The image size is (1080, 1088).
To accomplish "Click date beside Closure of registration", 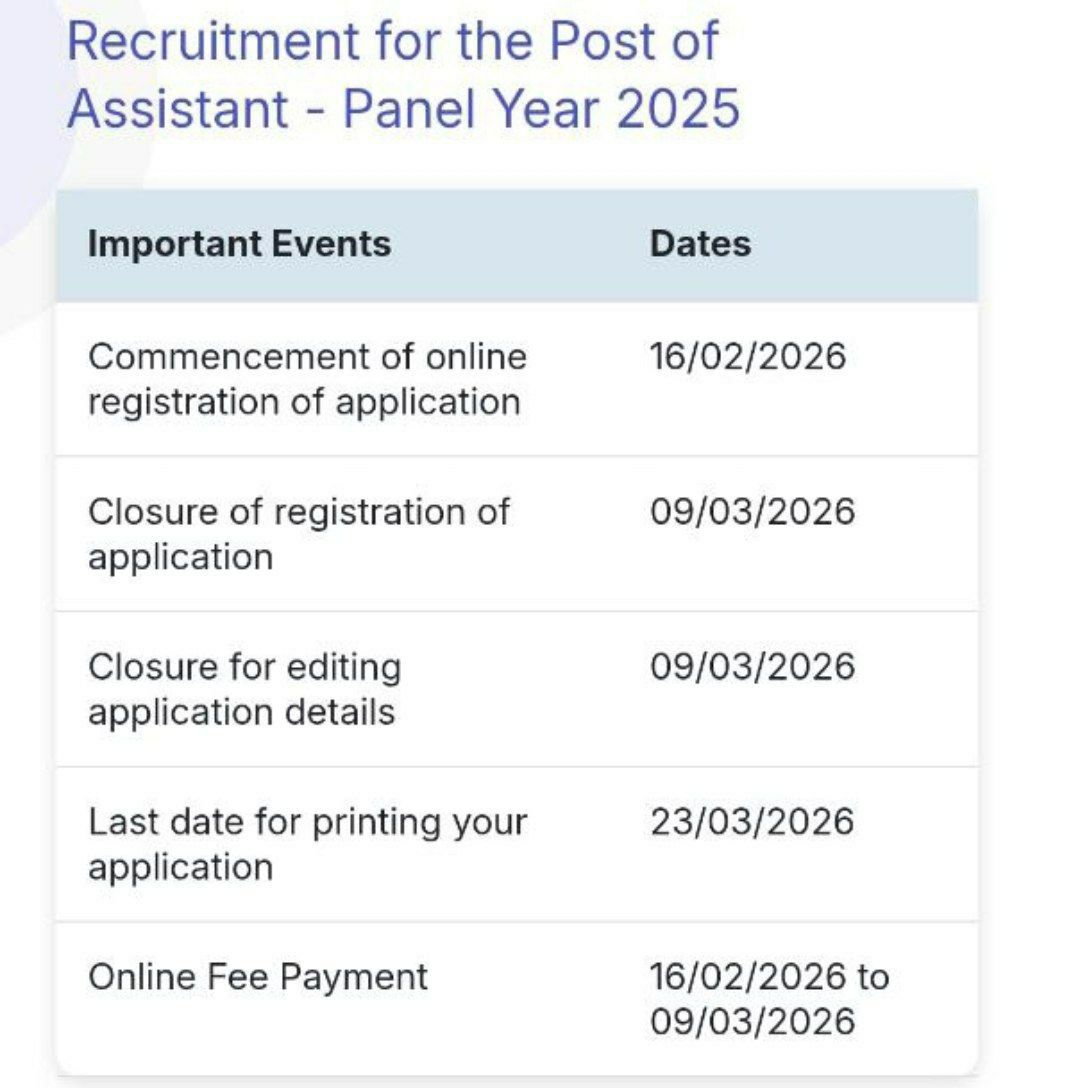I will tap(752, 512).
